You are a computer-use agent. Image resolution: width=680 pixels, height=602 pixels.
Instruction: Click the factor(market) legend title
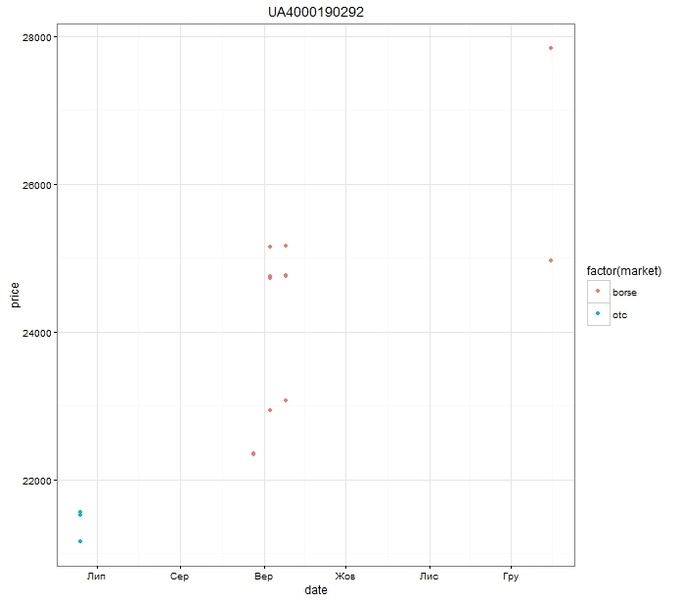click(x=623, y=269)
